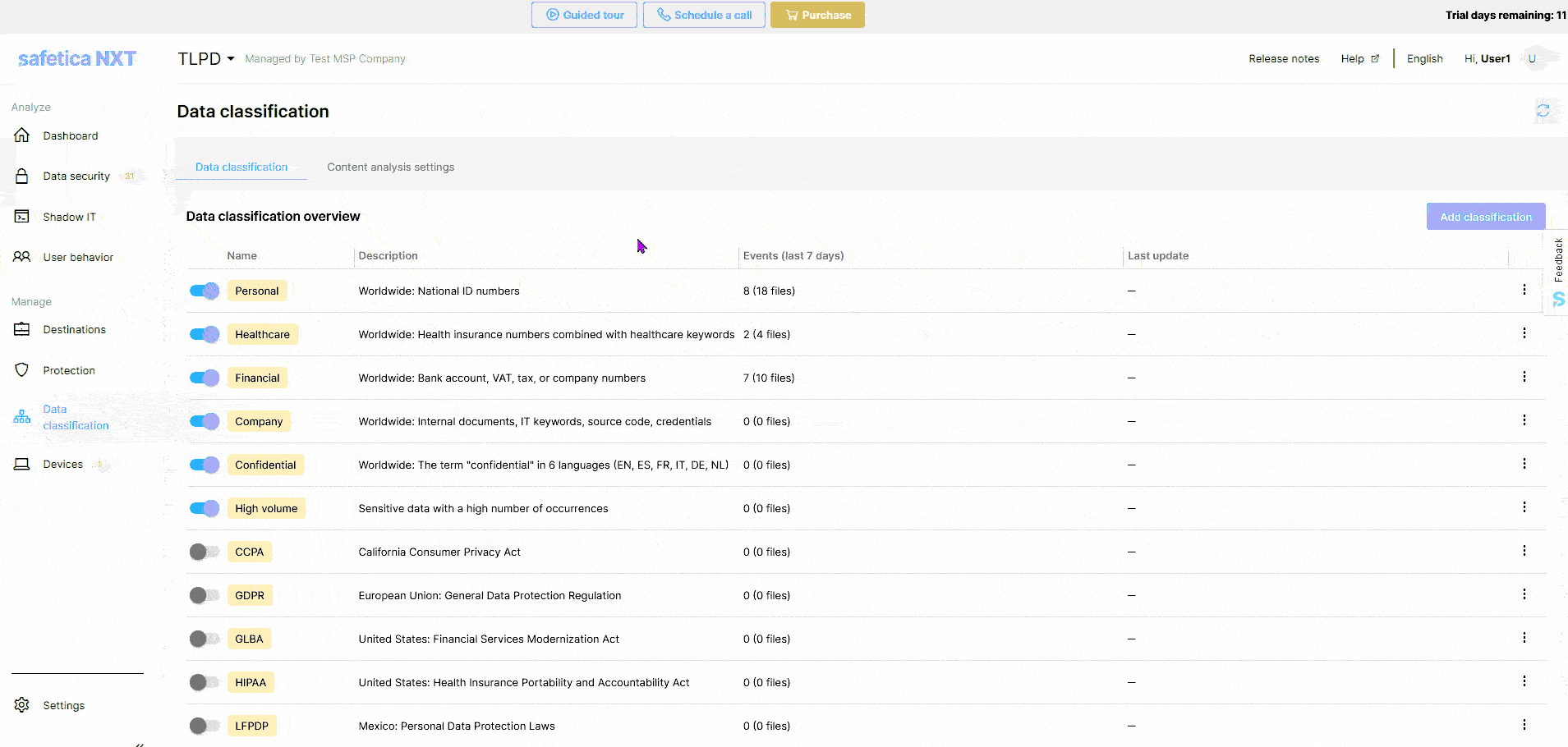1568x747 pixels.
Task: Expand the TLPD tenant dropdown
Action: coord(206,58)
